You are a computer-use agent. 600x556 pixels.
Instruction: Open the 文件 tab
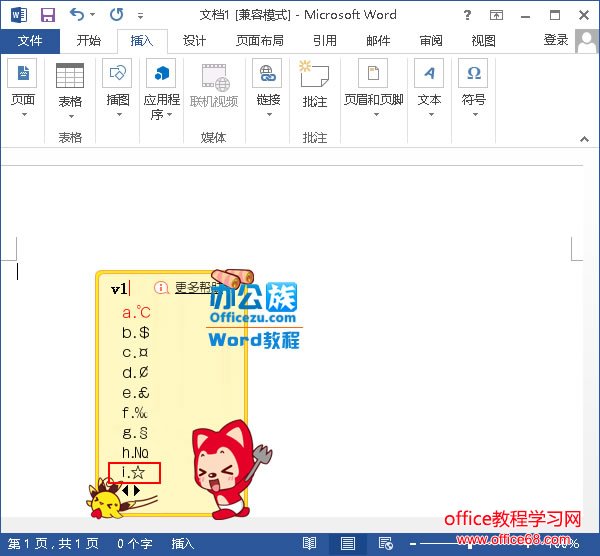(x=30, y=41)
